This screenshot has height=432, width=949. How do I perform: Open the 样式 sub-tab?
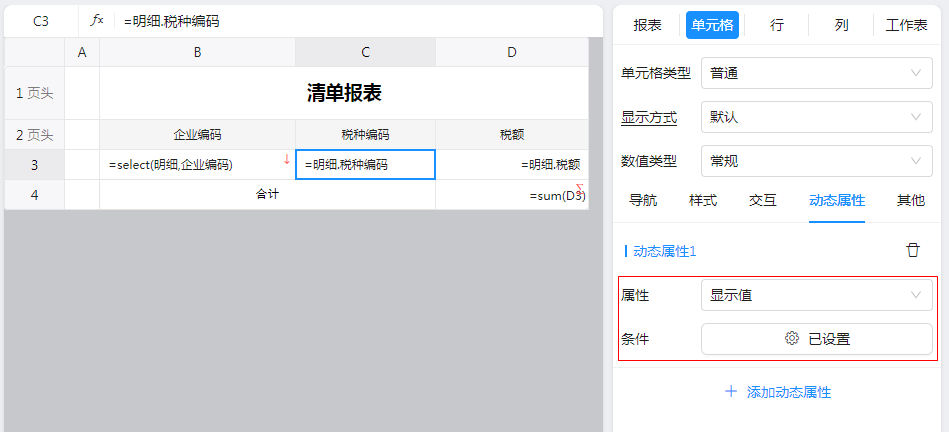click(x=703, y=200)
